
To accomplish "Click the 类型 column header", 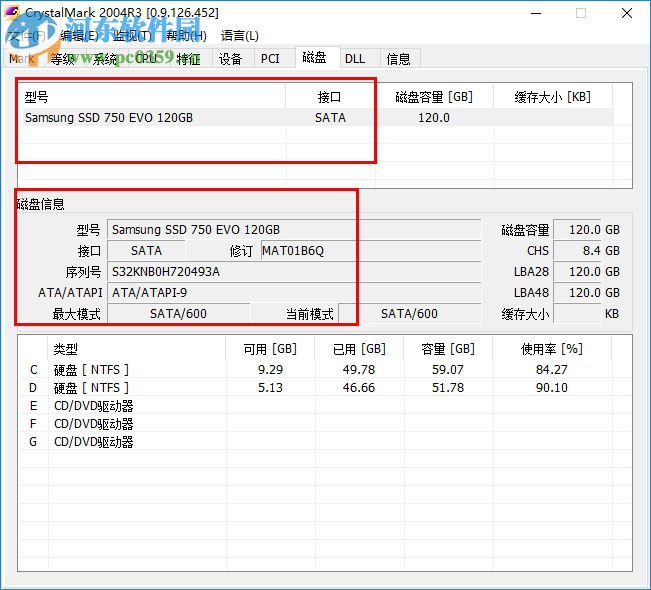I will (137, 349).
